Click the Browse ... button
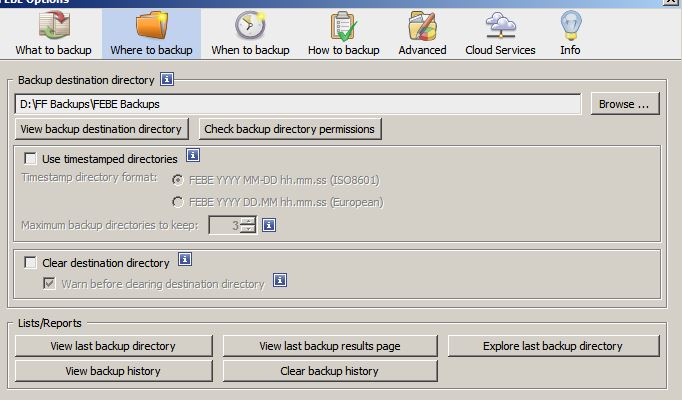 tap(625, 104)
